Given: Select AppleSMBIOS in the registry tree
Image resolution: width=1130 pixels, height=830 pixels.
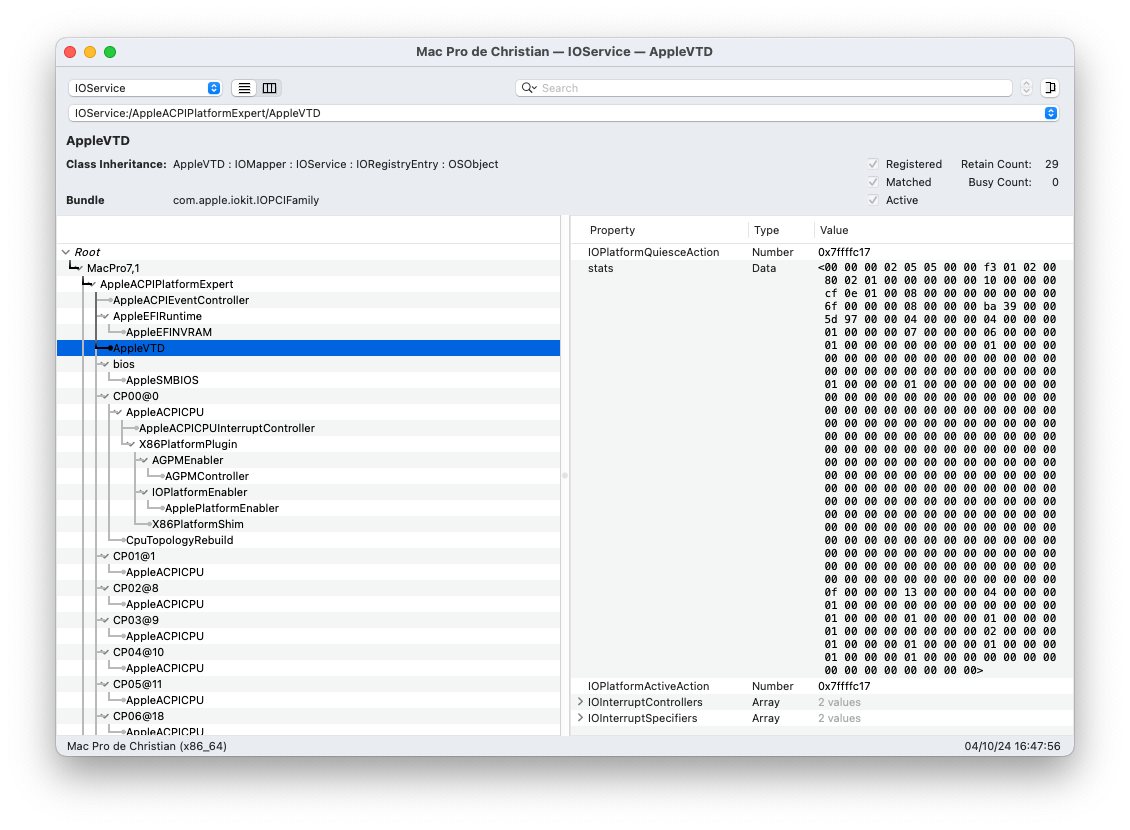Looking at the screenshot, I should (x=161, y=380).
